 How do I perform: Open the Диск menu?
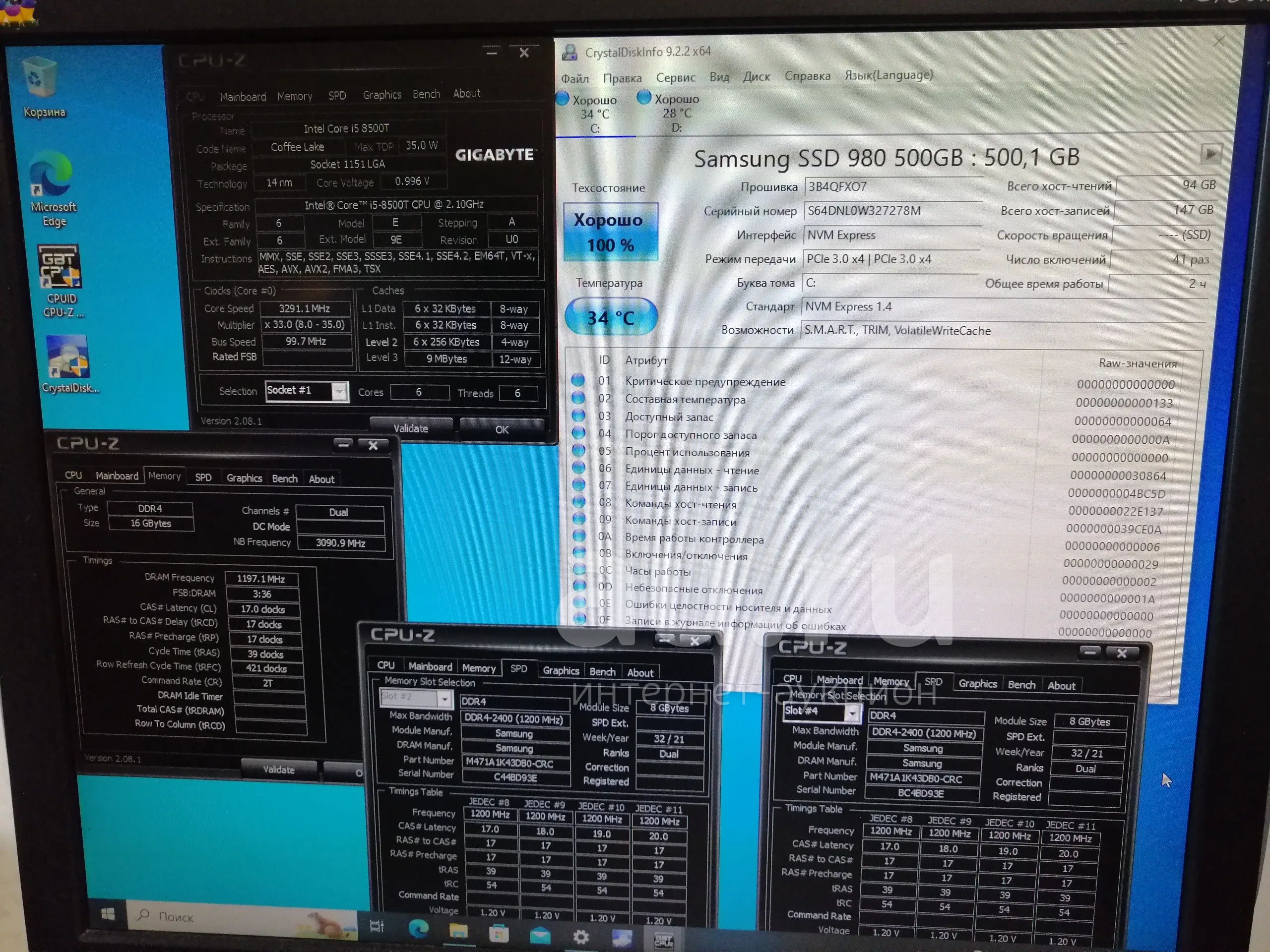756,76
